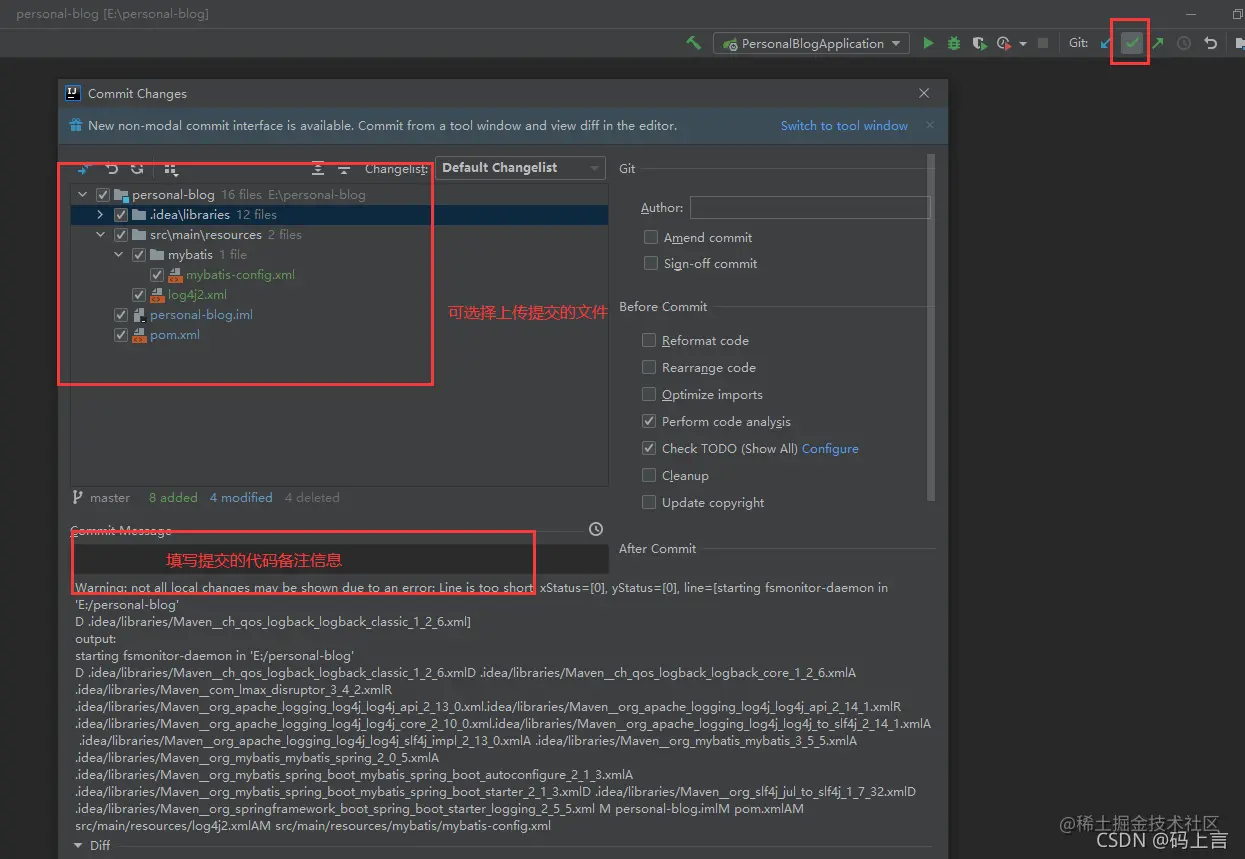Select log4j2.xml in the tree
Screen dimensions: 1245x859
pyautogui.click(x=197, y=295)
